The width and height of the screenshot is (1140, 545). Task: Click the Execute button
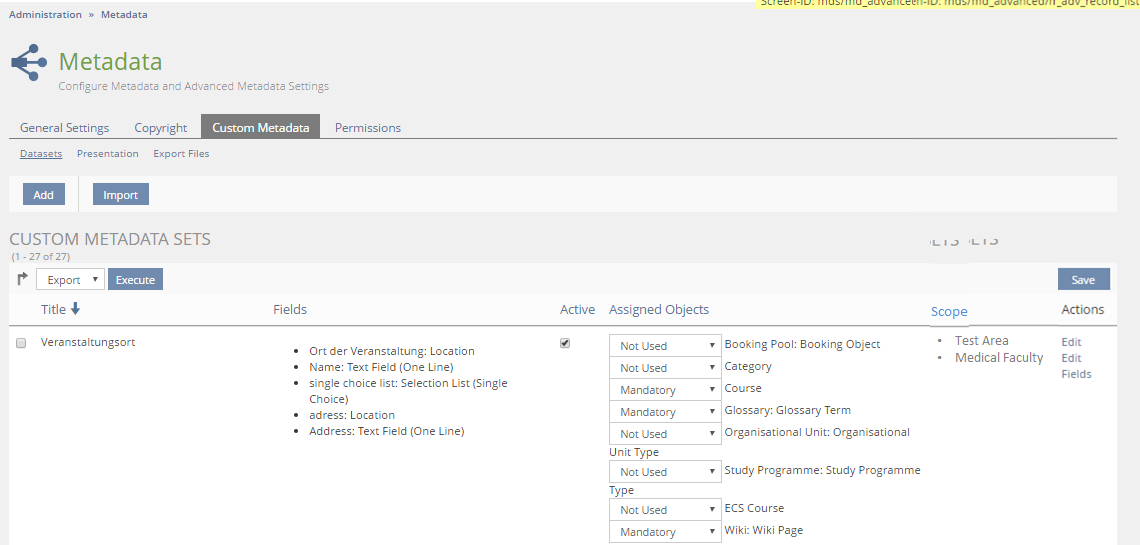click(135, 280)
